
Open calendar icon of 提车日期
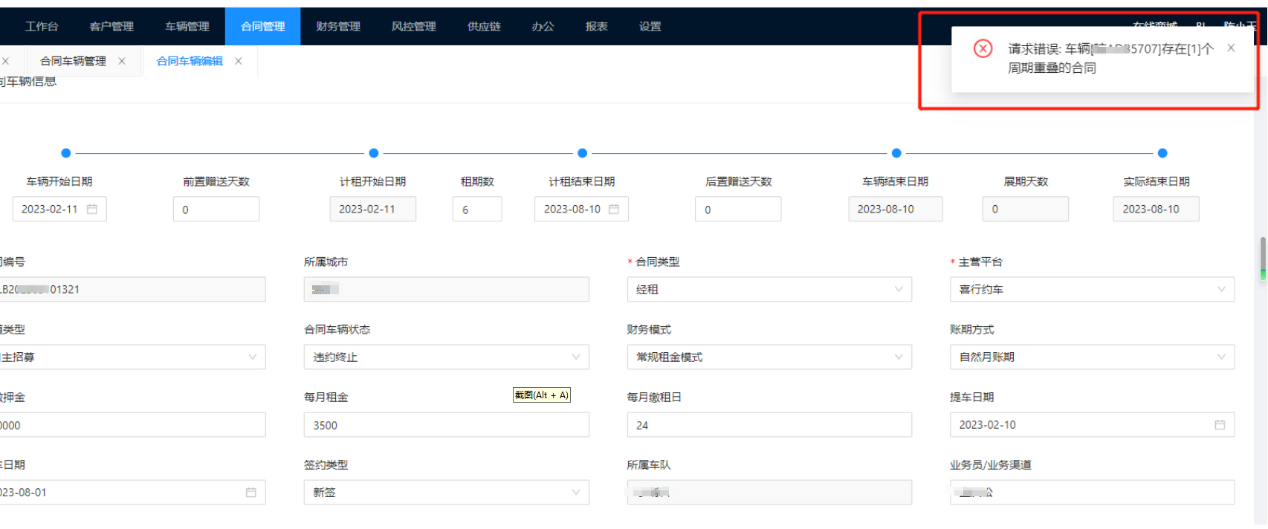click(x=1220, y=425)
